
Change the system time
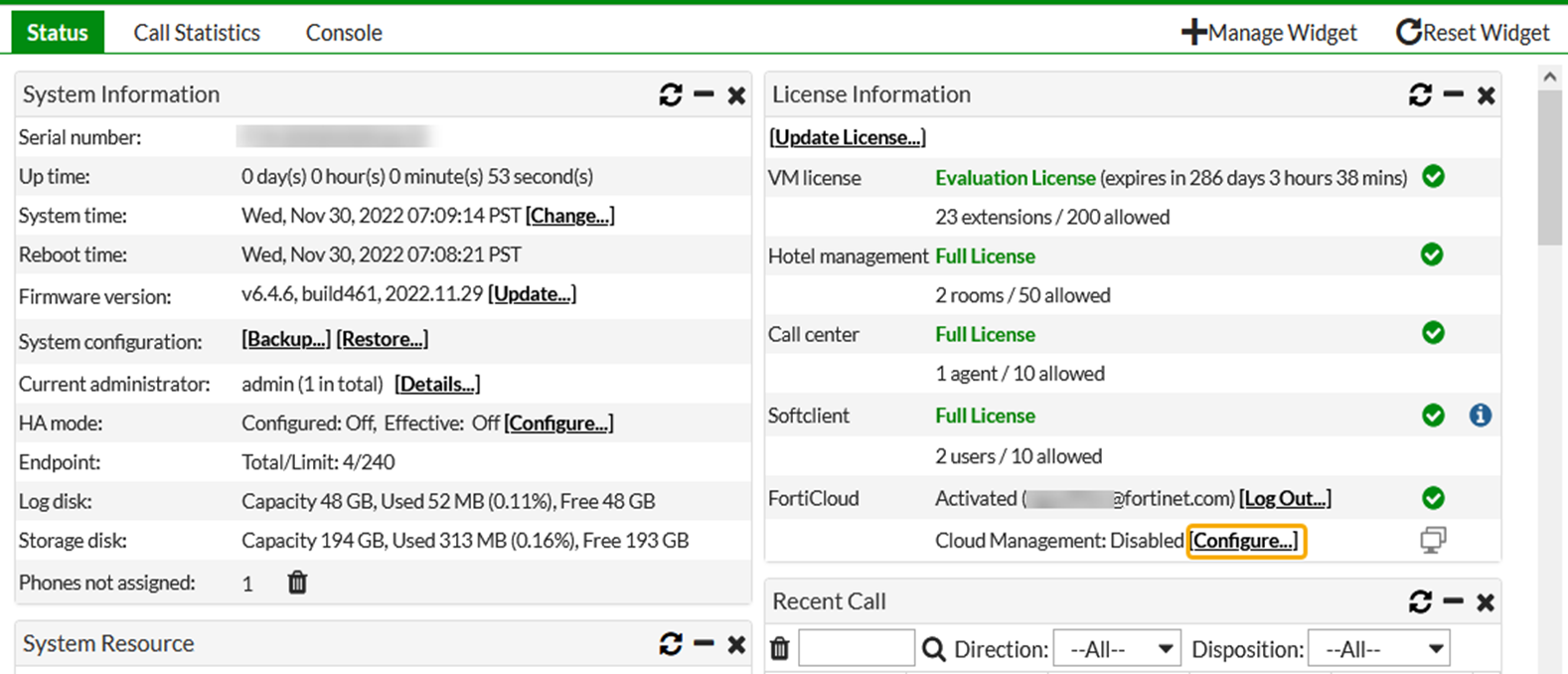[570, 216]
